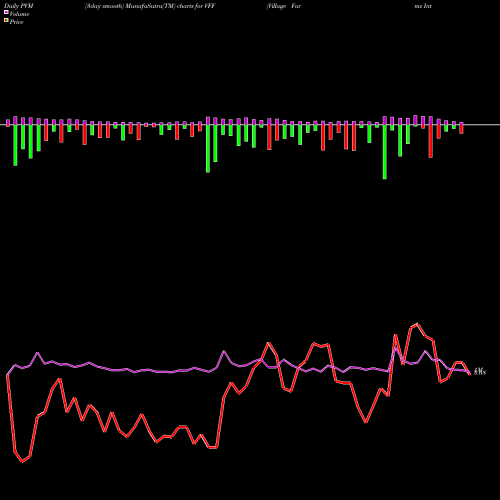Click the Village Far title text
This screenshot has height=500, width=500.
284,6
